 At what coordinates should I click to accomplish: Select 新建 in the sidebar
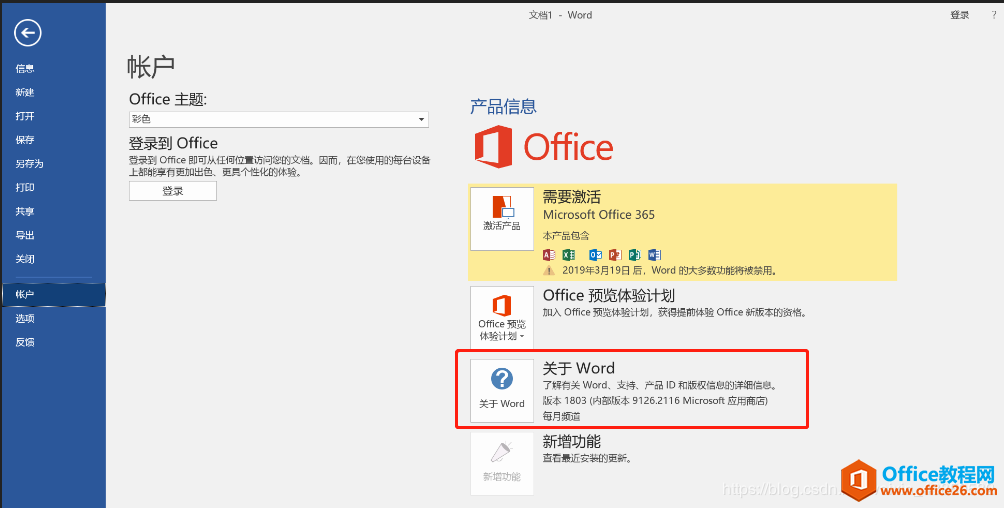pyautogui.click(x=25, y=92)
